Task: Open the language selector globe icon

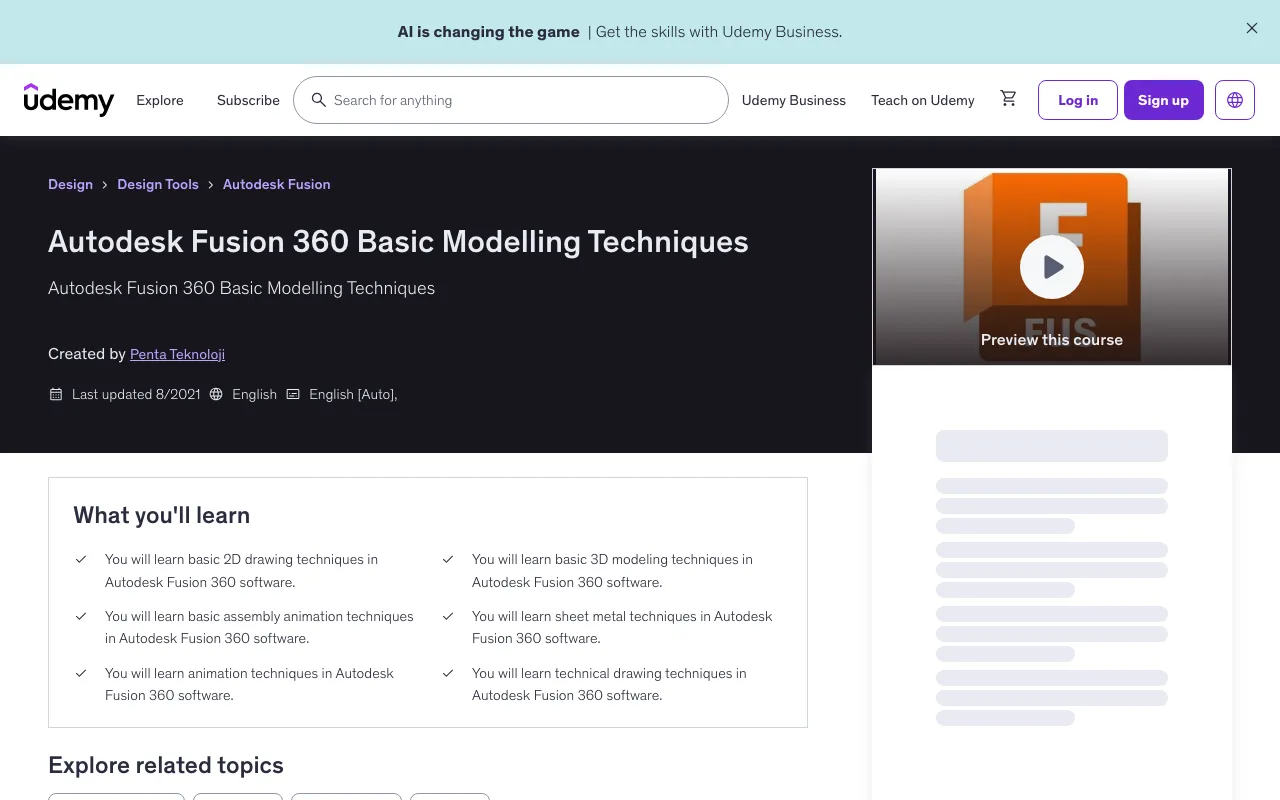Action: [x=1235, y=100]
